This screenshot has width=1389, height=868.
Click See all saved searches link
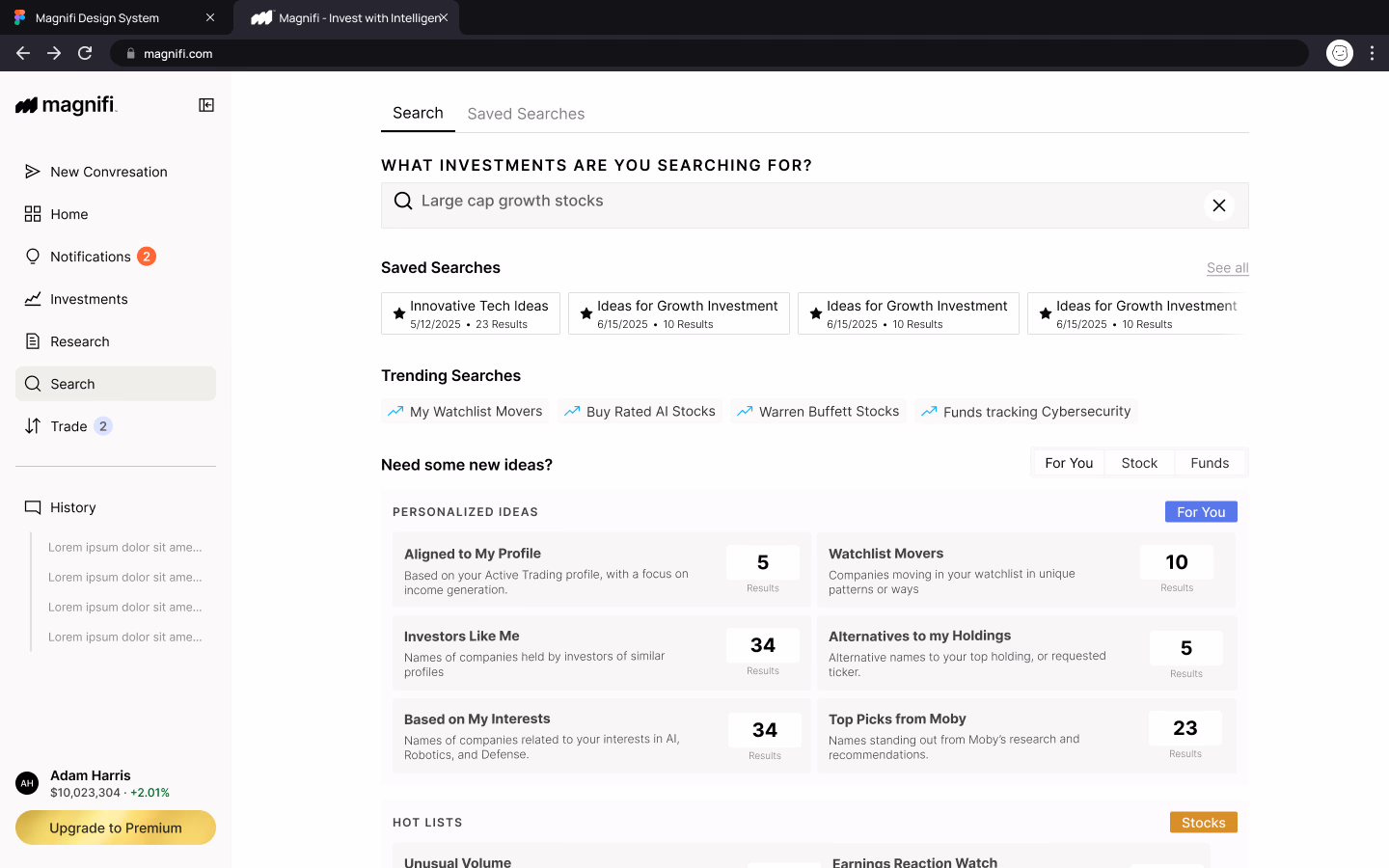(x=1227, y=268)
